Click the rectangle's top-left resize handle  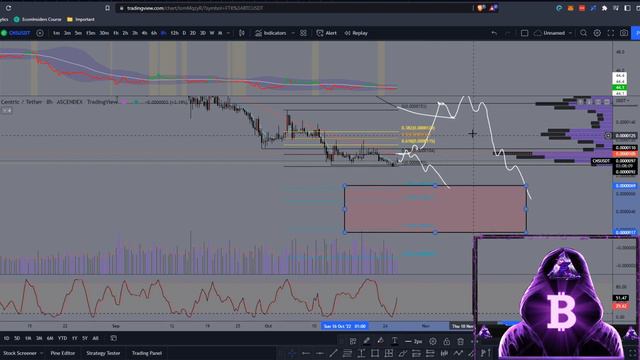point(345,186)
